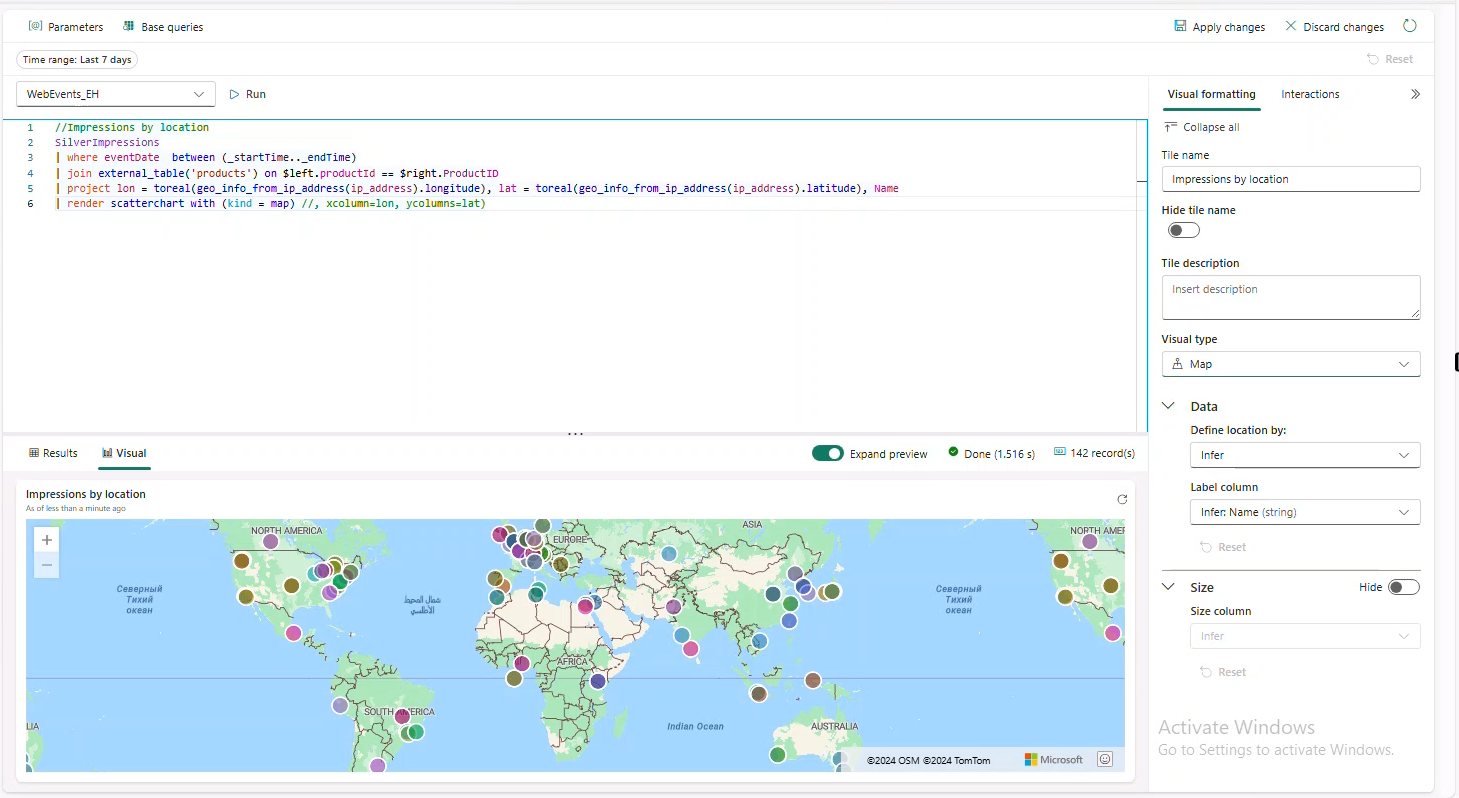Click the map zoom out minus button
Screen dimensions: 1459x798
coord(46,565)
